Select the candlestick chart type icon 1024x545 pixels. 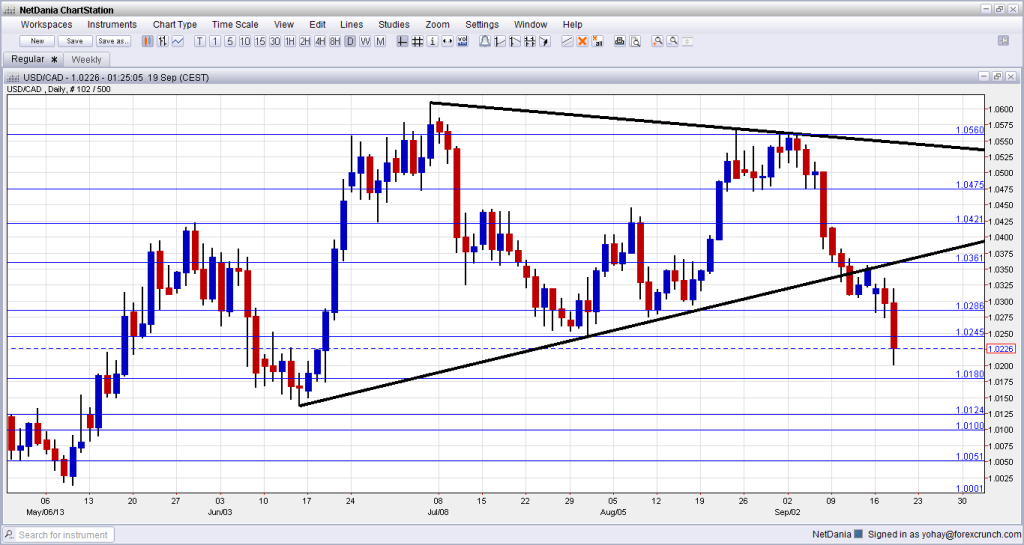pyautogui.click(x=148, y=41)
